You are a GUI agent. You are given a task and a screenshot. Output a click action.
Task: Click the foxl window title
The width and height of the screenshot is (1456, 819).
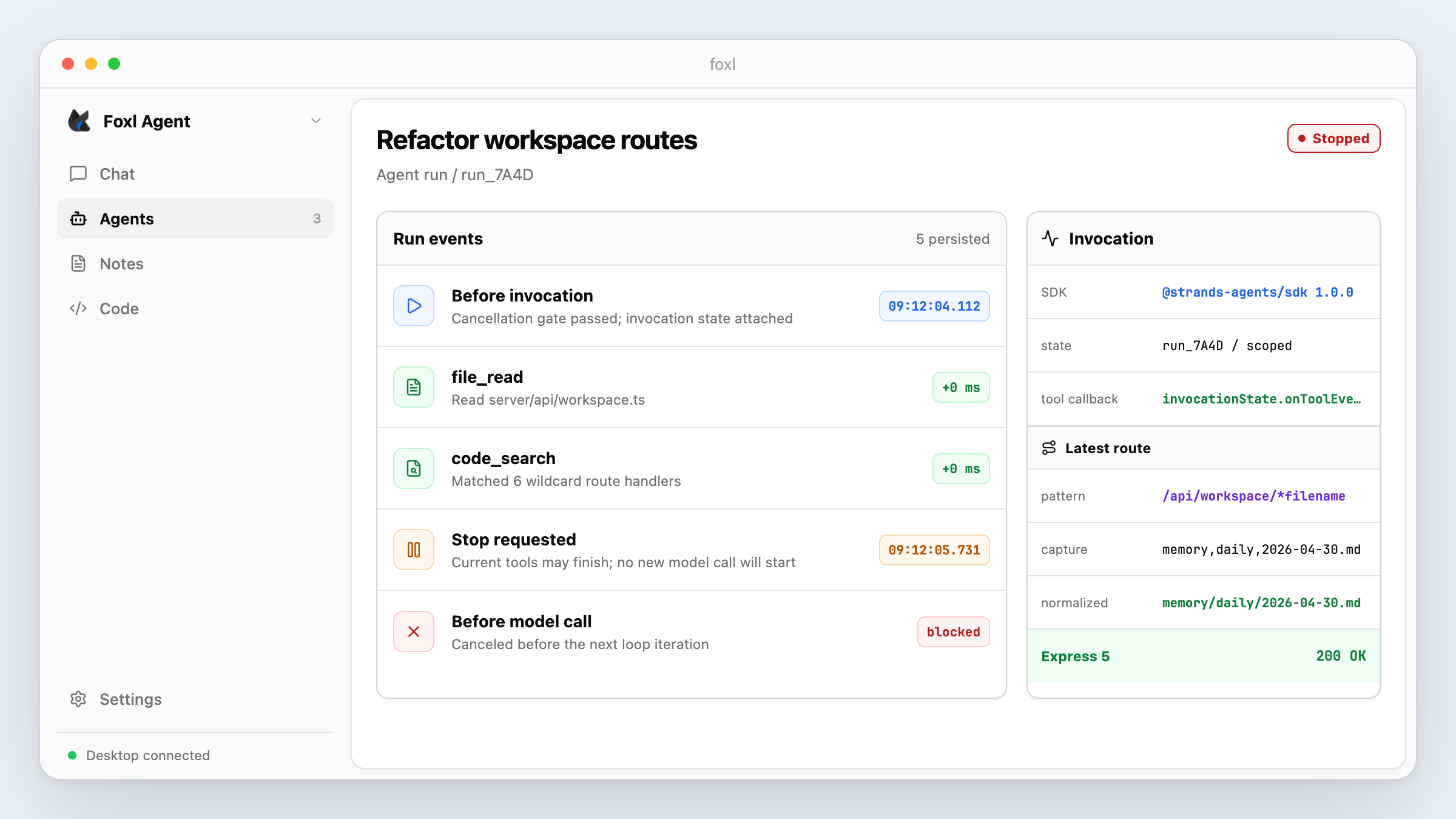coord(722,64)
